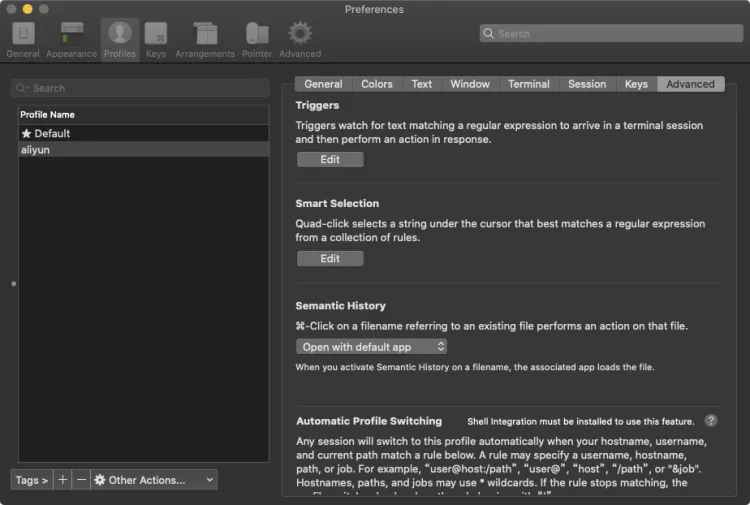Click Edit under Triggers
The width and height of the screenshot is (750, 505).
coord(330,160)
